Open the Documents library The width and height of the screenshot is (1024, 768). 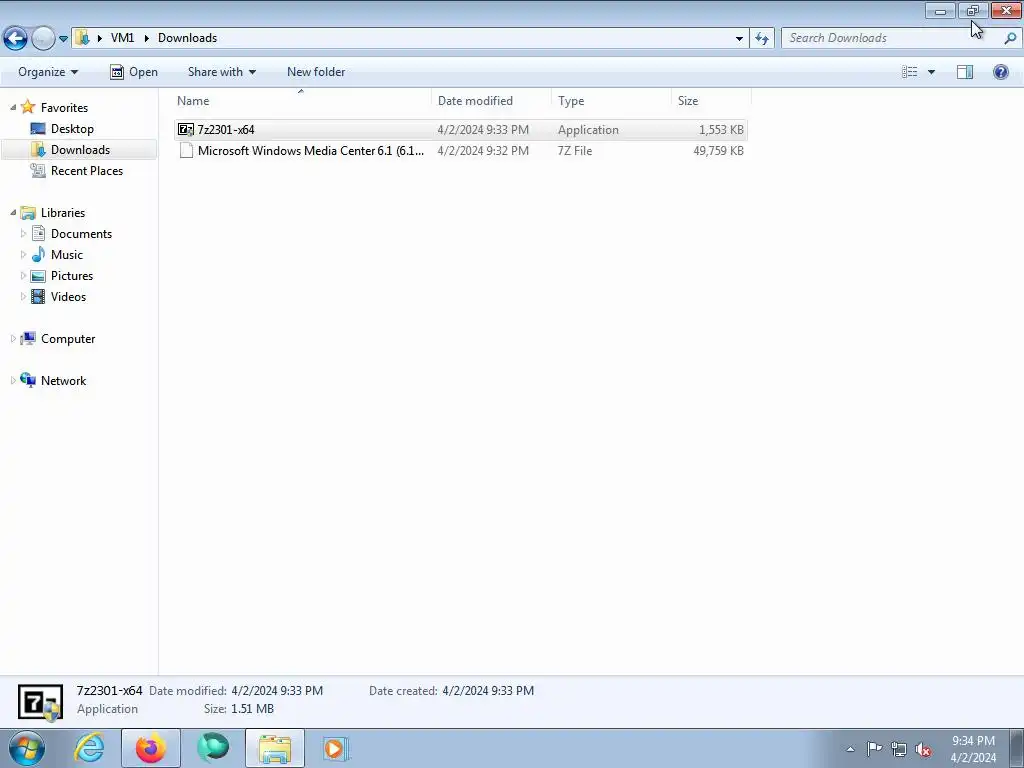(81, 233)
